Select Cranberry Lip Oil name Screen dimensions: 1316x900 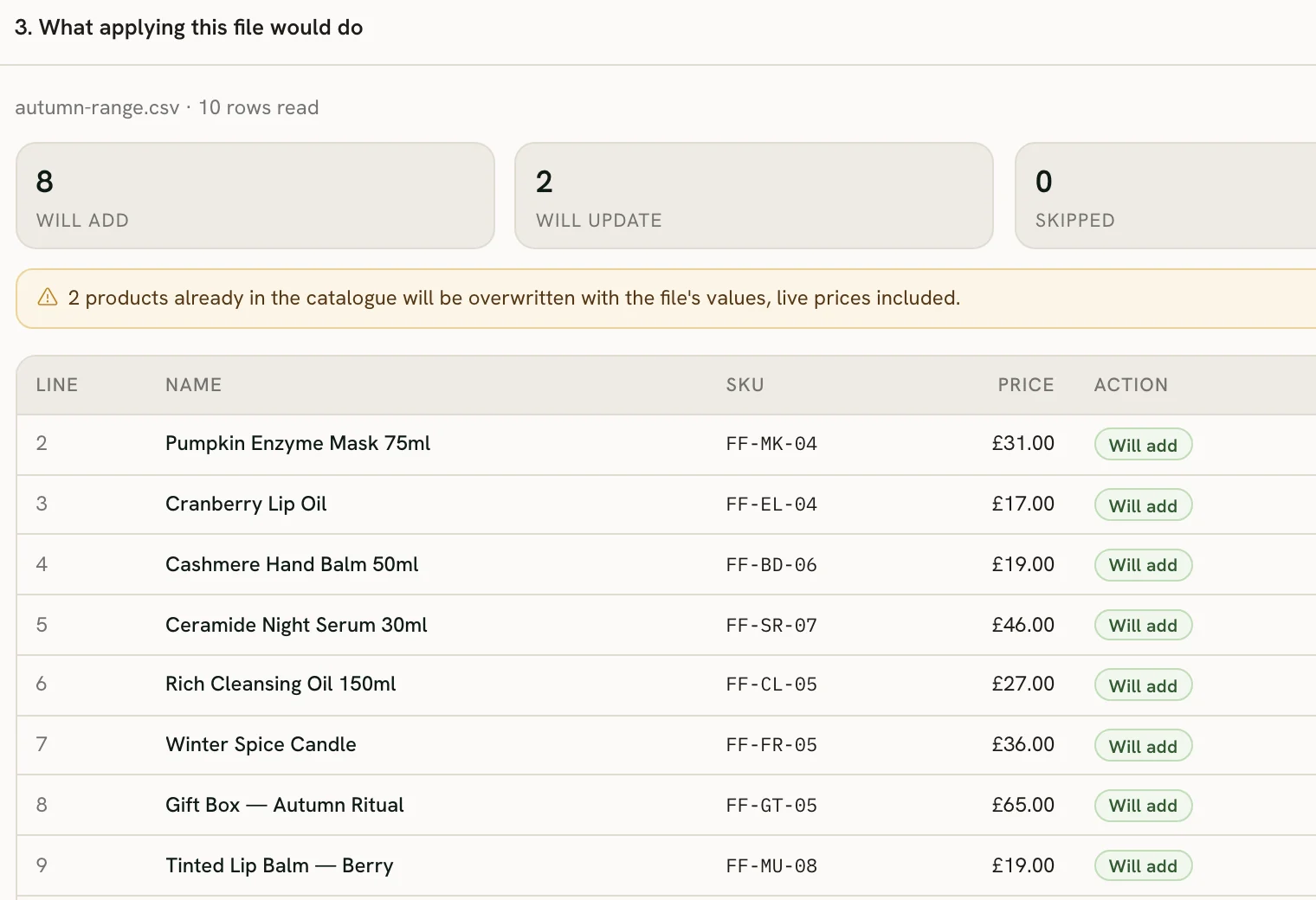[x=246, y=504]
